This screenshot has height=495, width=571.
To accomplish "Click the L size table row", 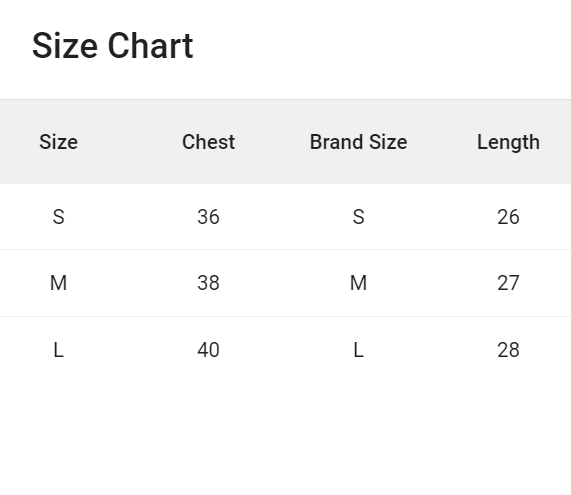I will pos(286,350).
